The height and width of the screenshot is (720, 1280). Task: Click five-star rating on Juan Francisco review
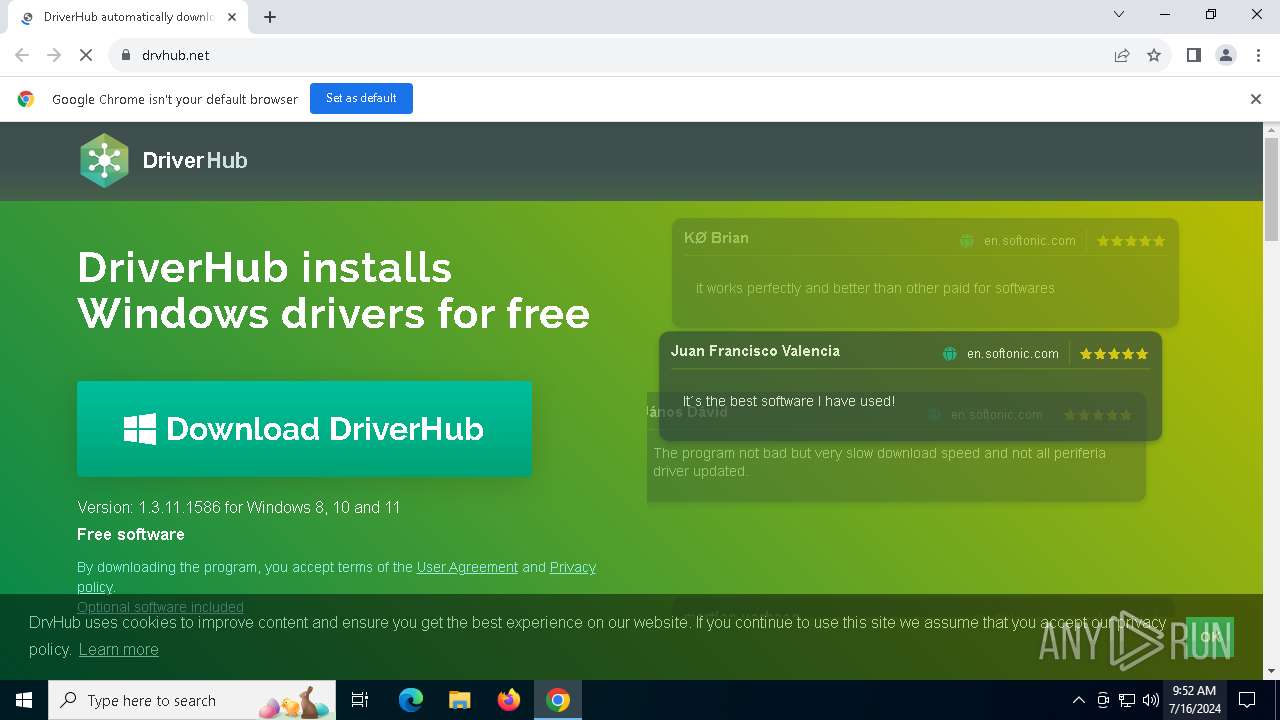coord(1113,354)
